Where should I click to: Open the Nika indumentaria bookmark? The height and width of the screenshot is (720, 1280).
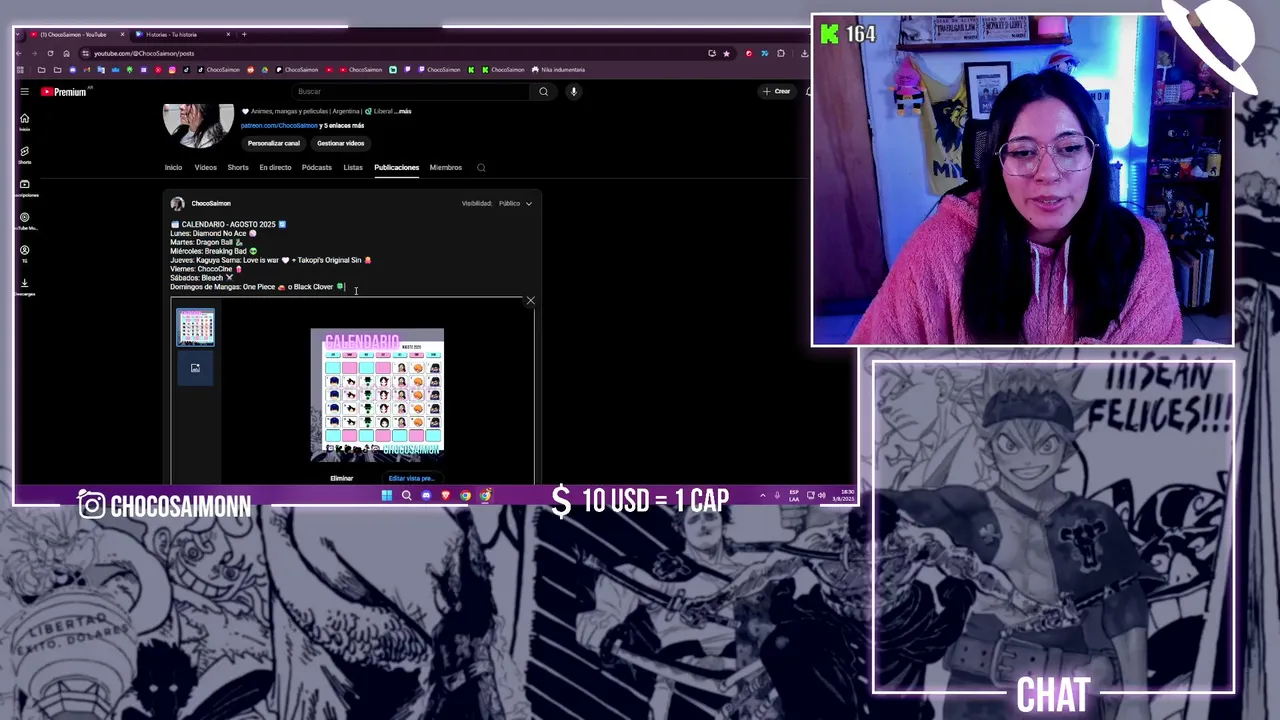[x=558, y=70]
